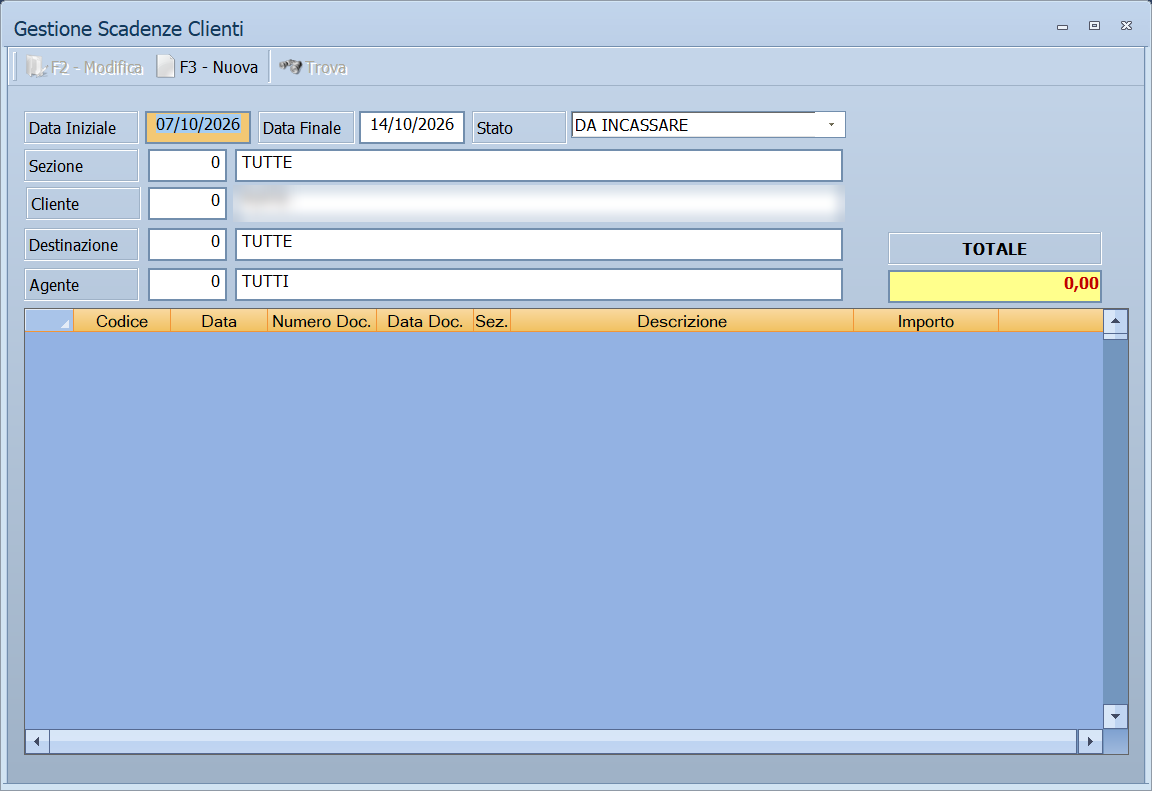The height and width of the screenshot is (791, 1152).
Task: Select the Agente description field showing TUTTI
Action: [539, 284]
